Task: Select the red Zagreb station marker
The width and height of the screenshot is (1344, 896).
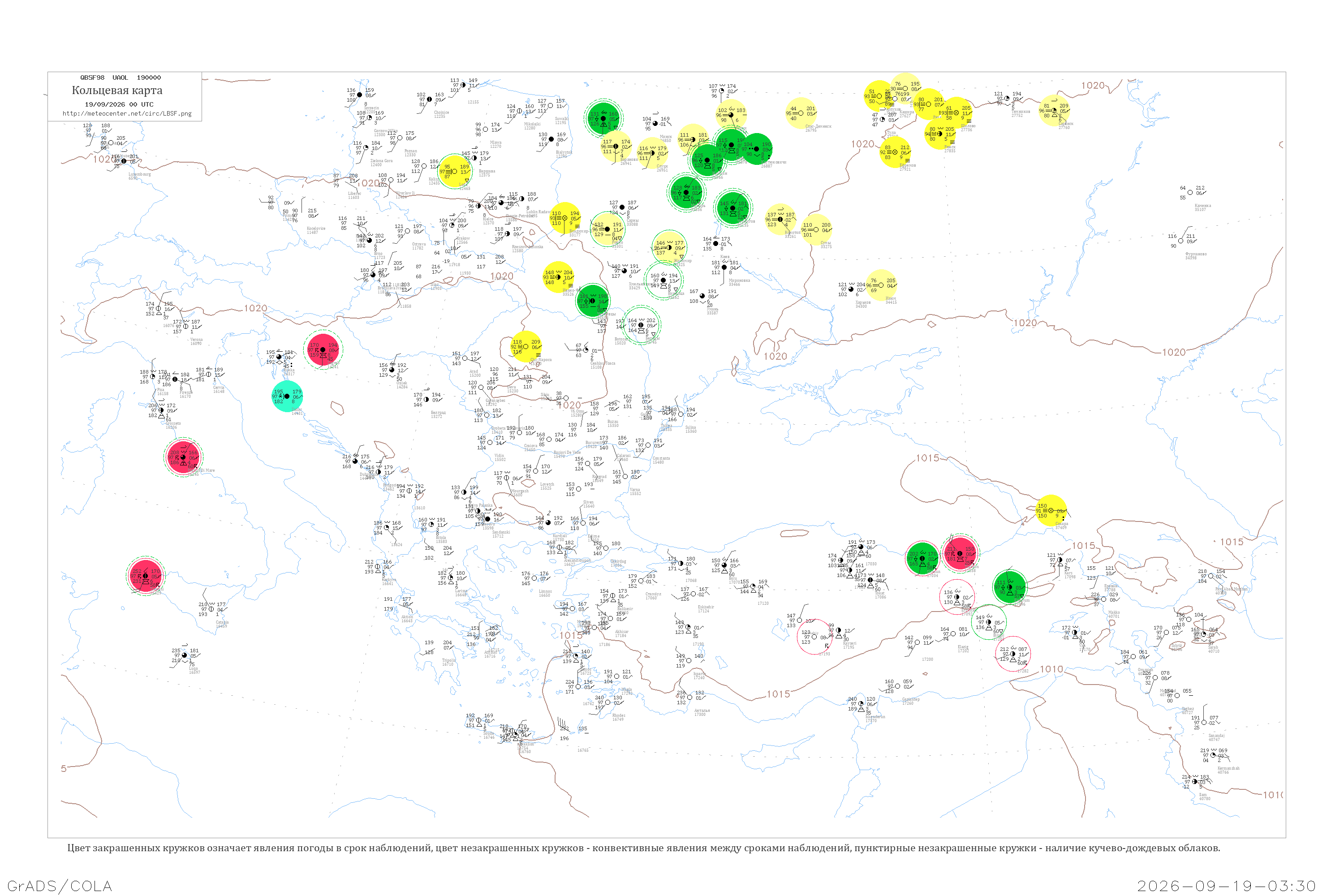Action: 323,349
